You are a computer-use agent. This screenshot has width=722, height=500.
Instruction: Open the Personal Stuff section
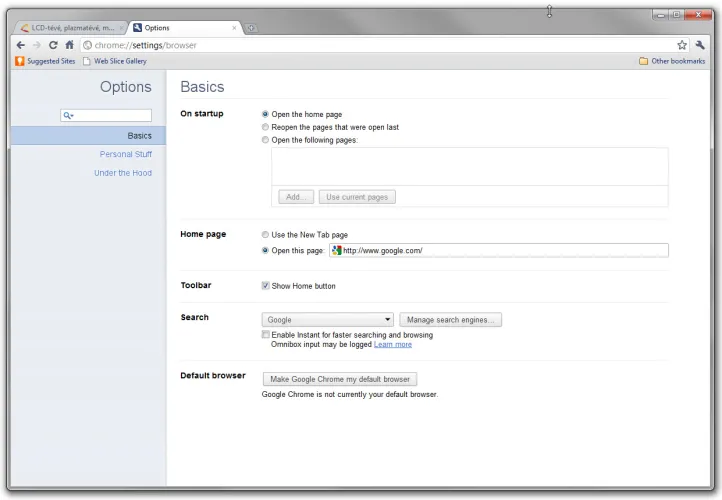(x=126, y=154)
